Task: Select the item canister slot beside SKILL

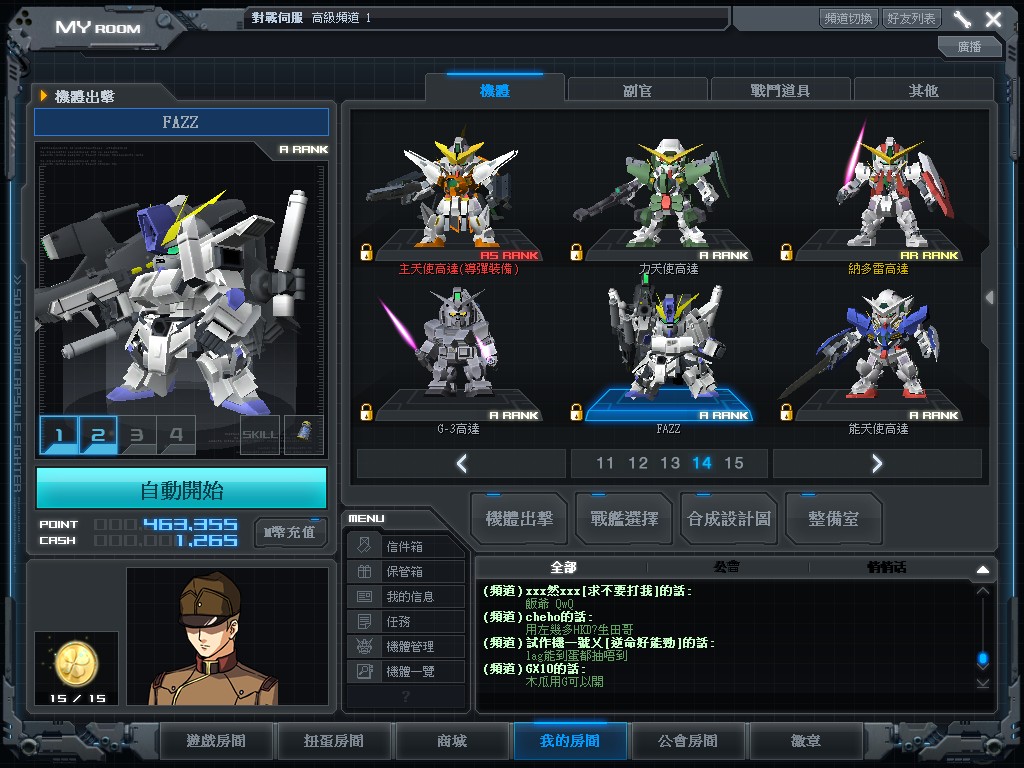Action: click(x=304, y=435)
